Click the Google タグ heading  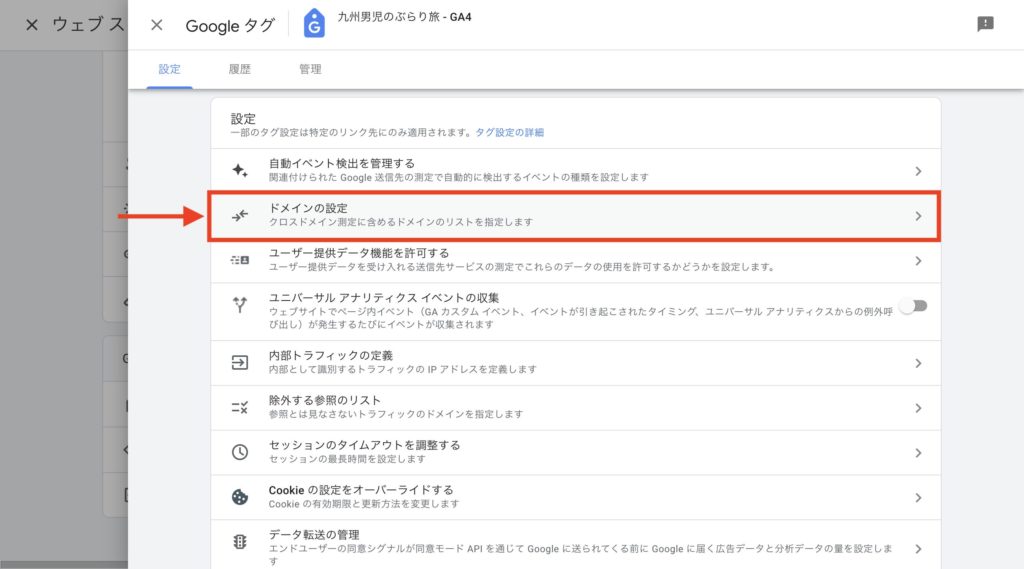click(x=230, y=25)
